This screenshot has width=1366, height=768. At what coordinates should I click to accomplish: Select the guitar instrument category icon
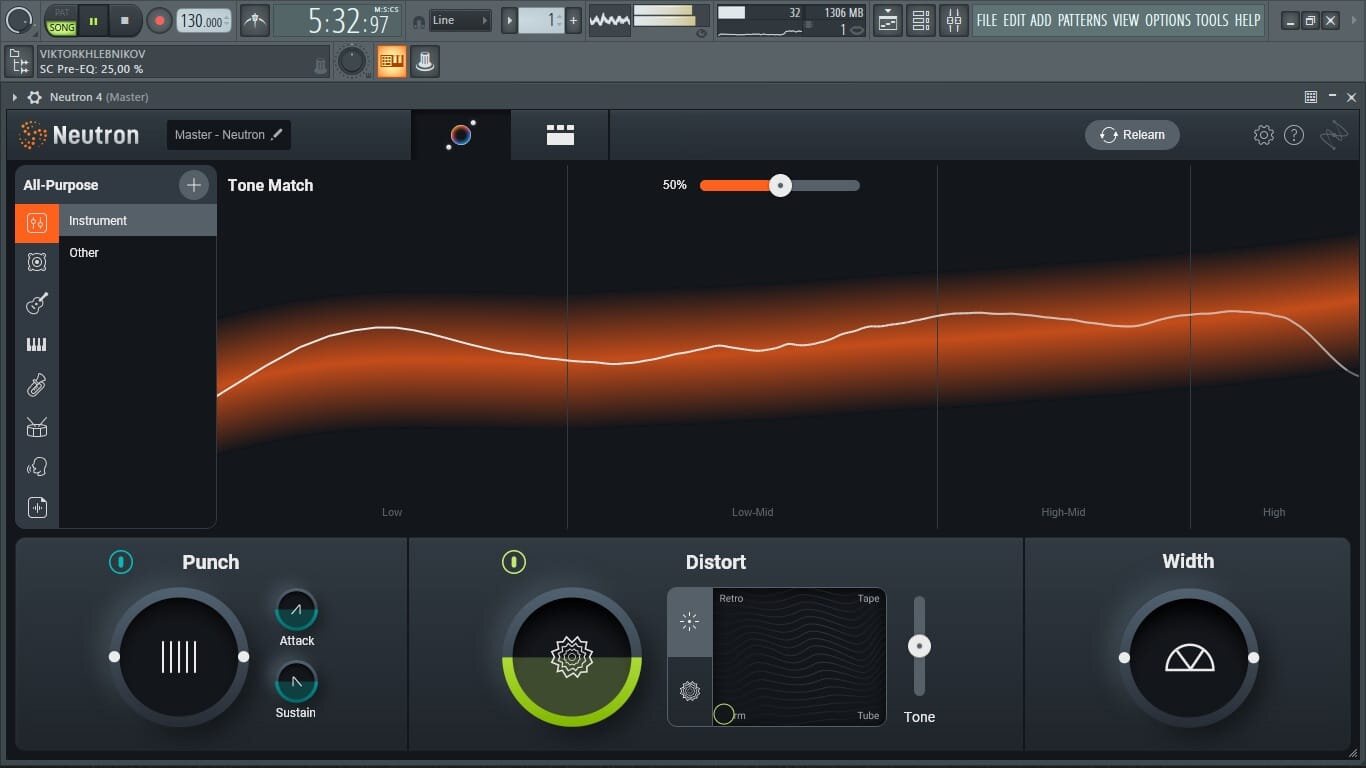pyautogui.click(x=37, y=303)
